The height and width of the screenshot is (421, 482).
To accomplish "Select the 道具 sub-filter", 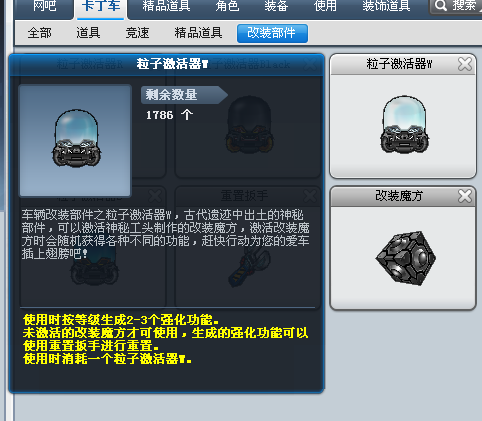I will point(88,33).
